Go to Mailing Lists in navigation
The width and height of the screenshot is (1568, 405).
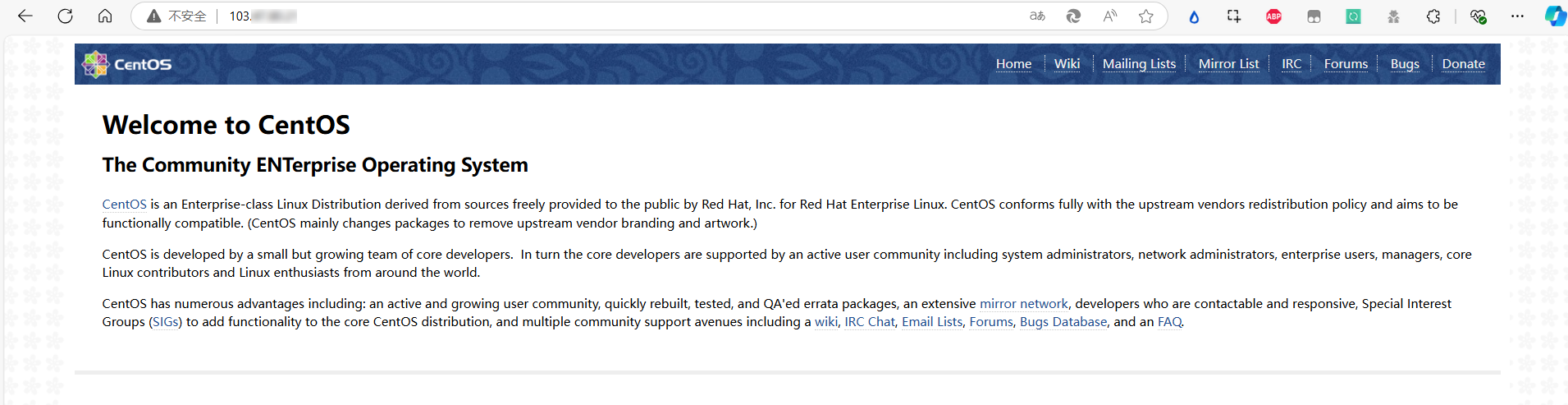[1139, 64]
